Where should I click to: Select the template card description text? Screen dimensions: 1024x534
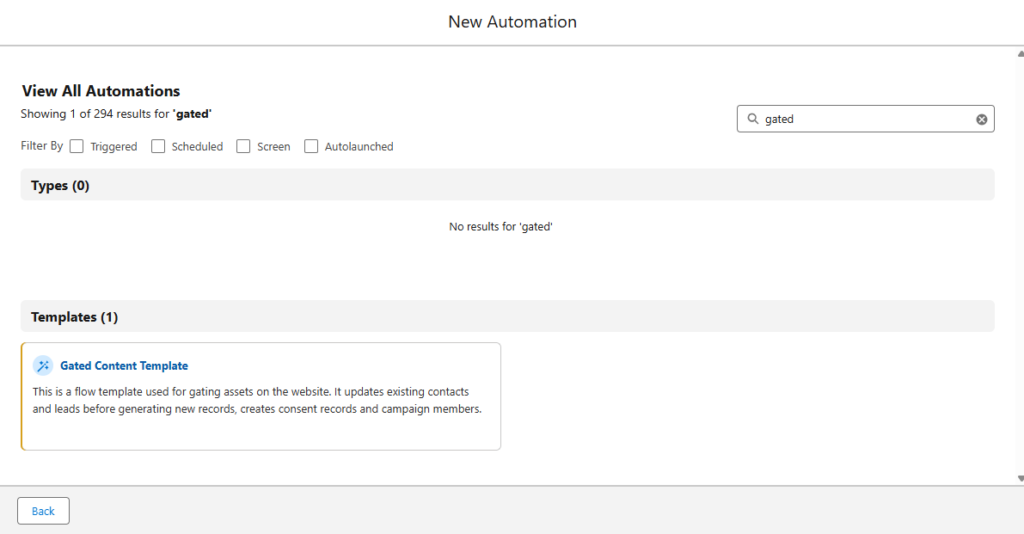pos(257,400)
